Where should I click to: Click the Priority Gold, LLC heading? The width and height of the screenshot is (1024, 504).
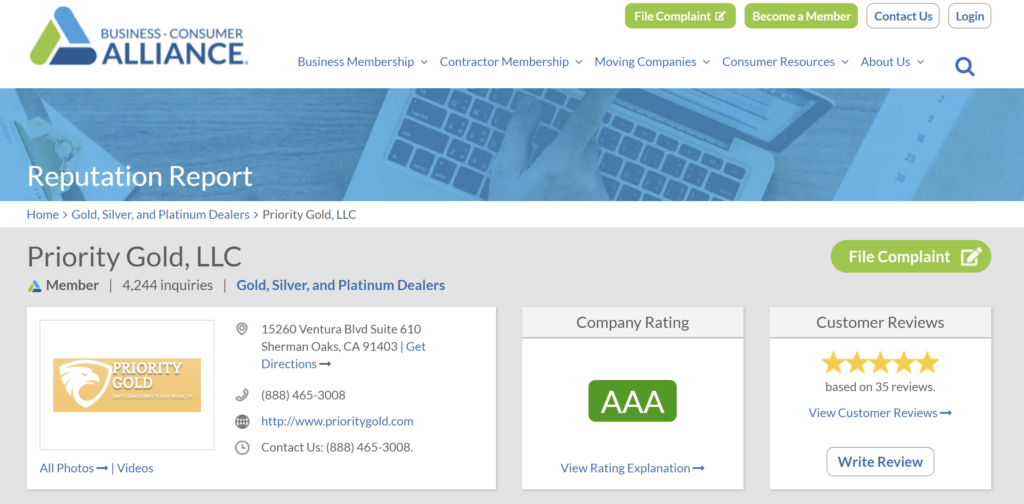[x=135, y=257]
